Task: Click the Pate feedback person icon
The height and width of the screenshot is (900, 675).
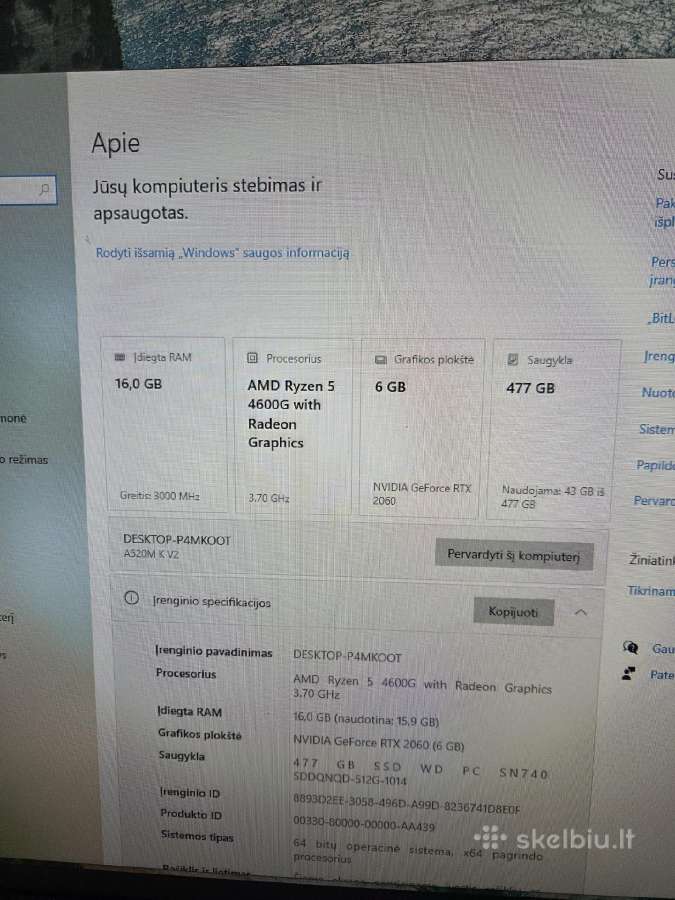Action: tap(630, 673)
